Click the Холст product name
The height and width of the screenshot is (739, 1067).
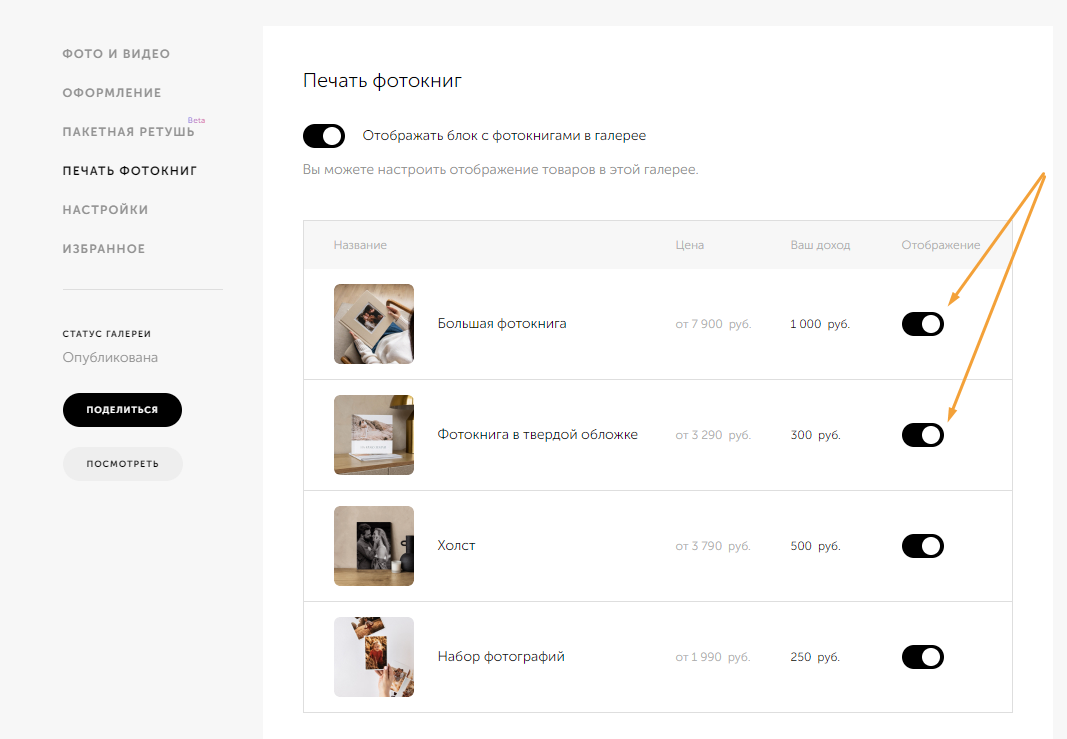coord(456,546)
